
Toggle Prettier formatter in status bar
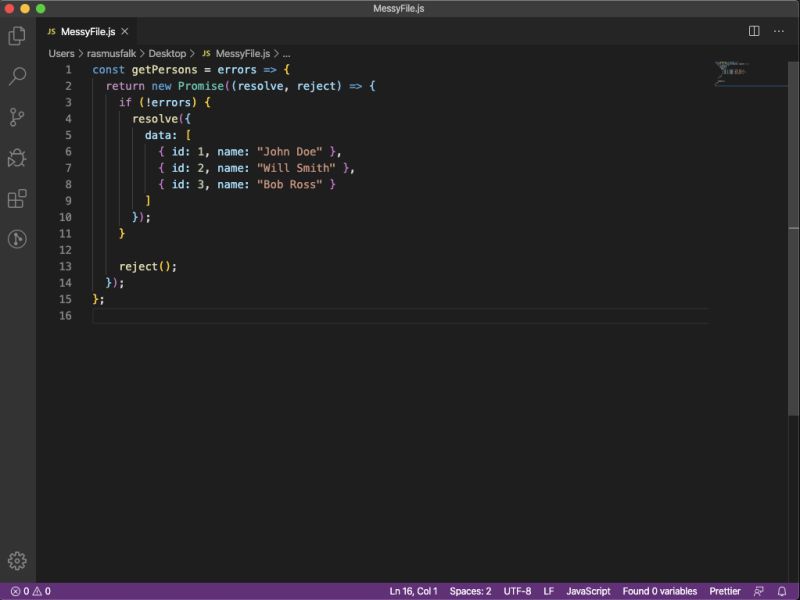pos(724,591)
